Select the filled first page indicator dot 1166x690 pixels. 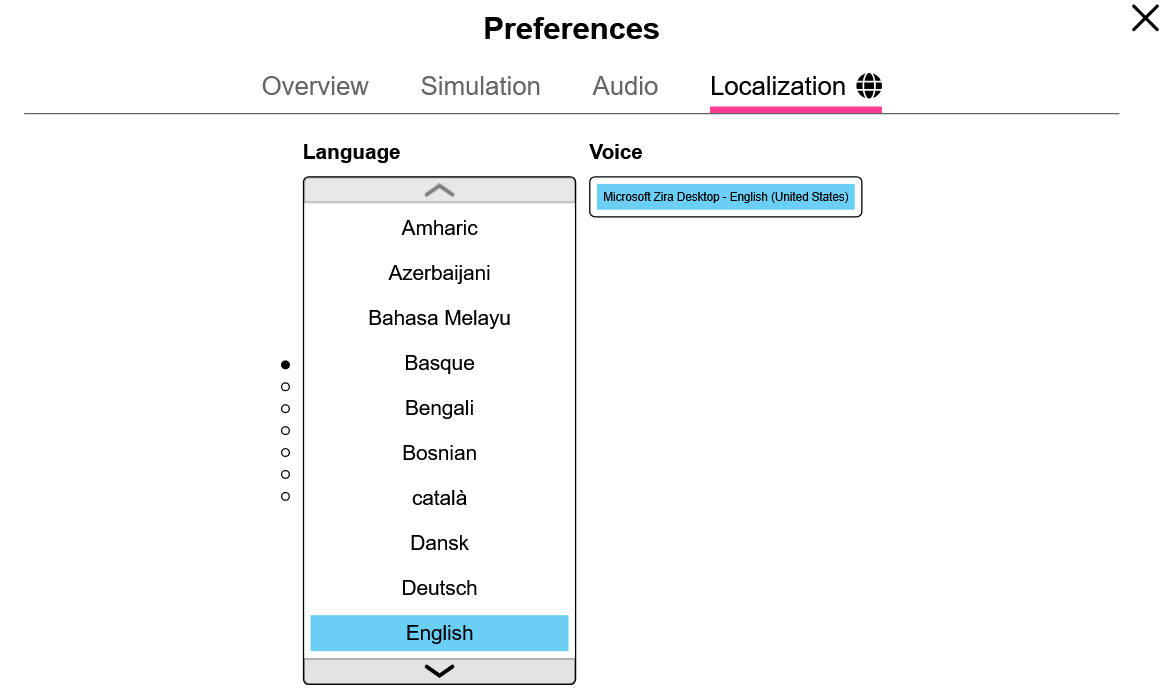(x=286, y=364)
